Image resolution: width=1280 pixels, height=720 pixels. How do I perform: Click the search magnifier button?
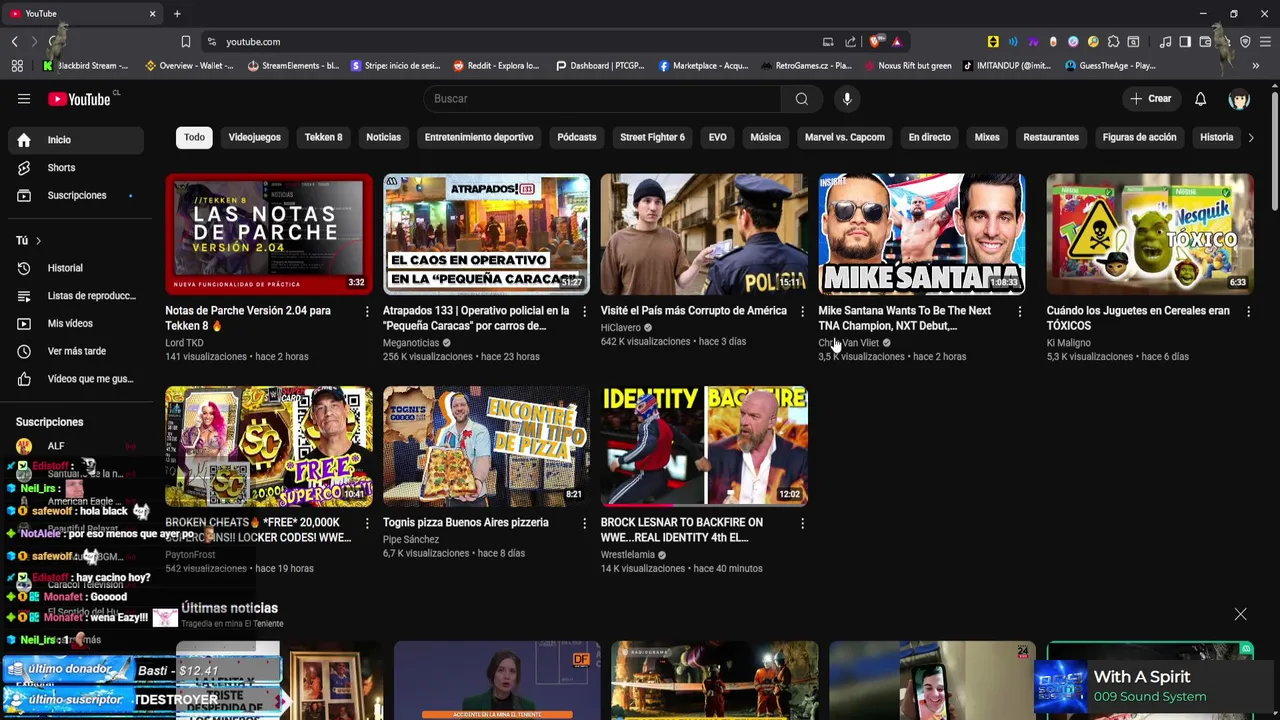pyautogui.click(x=802, y=99)
